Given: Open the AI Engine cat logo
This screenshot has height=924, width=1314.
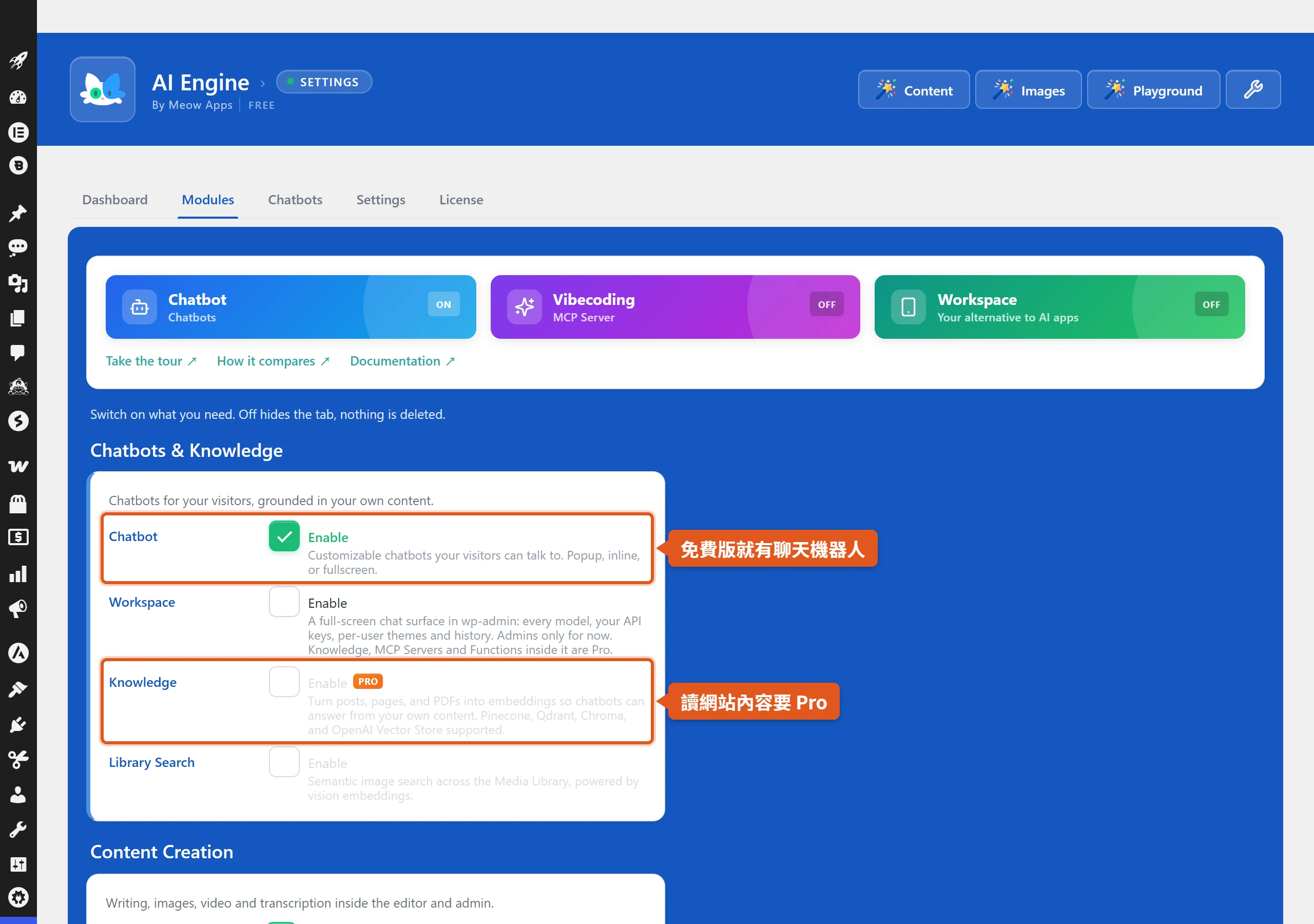Looking at the screenshot, I should click(103, 89).
